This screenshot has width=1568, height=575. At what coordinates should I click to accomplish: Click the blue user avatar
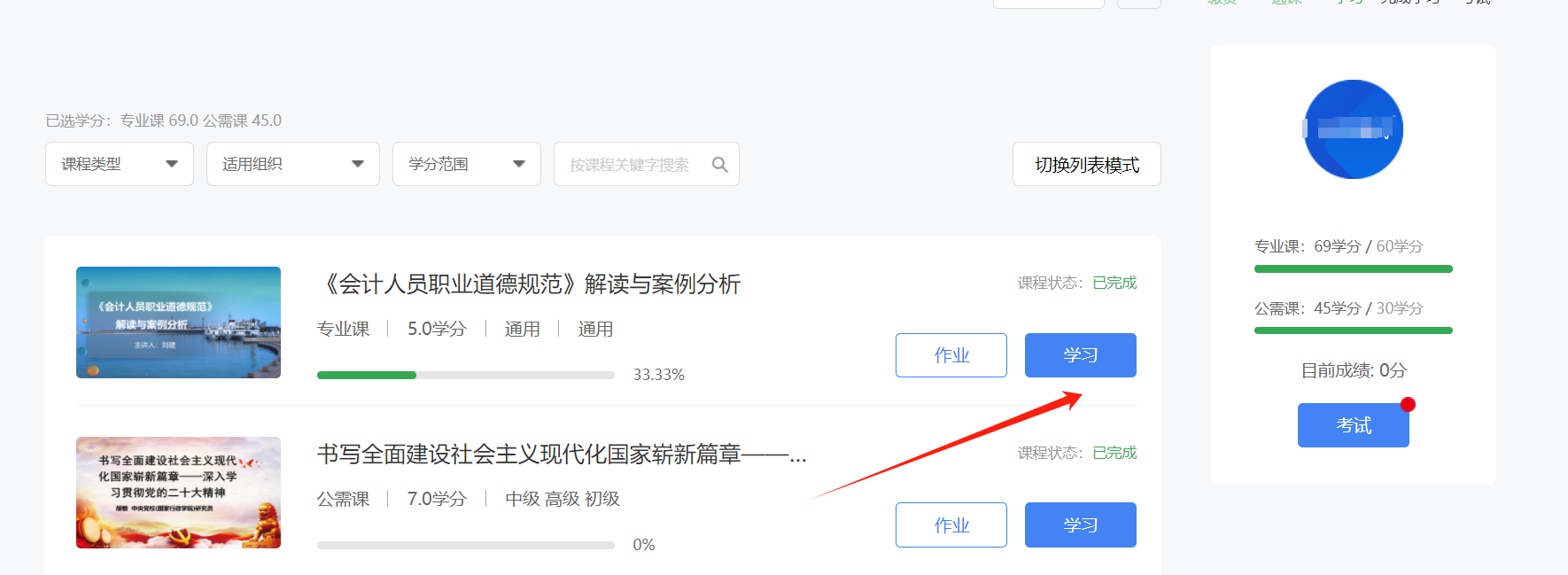pyautogui.click(x=1353, y=129)
